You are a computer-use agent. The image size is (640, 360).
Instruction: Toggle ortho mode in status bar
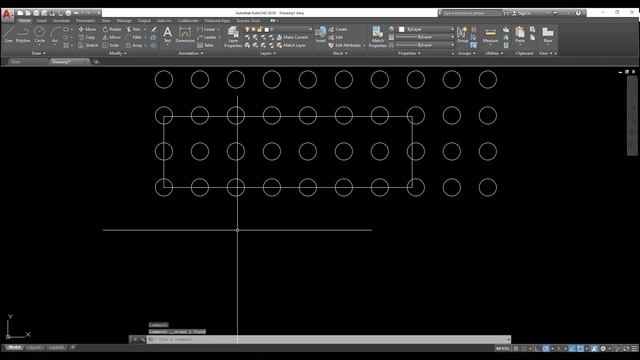(x=538, y=349)
